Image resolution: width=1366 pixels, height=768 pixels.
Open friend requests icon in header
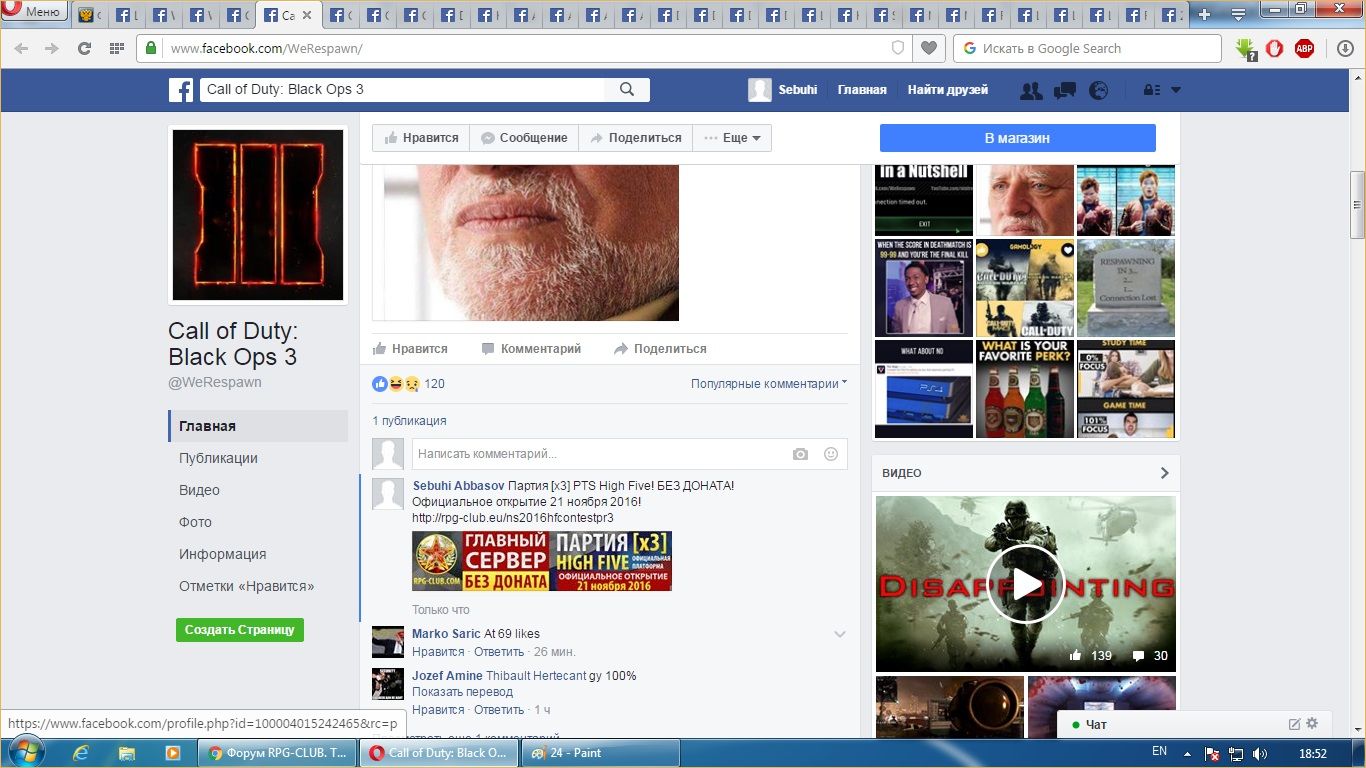pyautogui.click(x=1030, y=90)
